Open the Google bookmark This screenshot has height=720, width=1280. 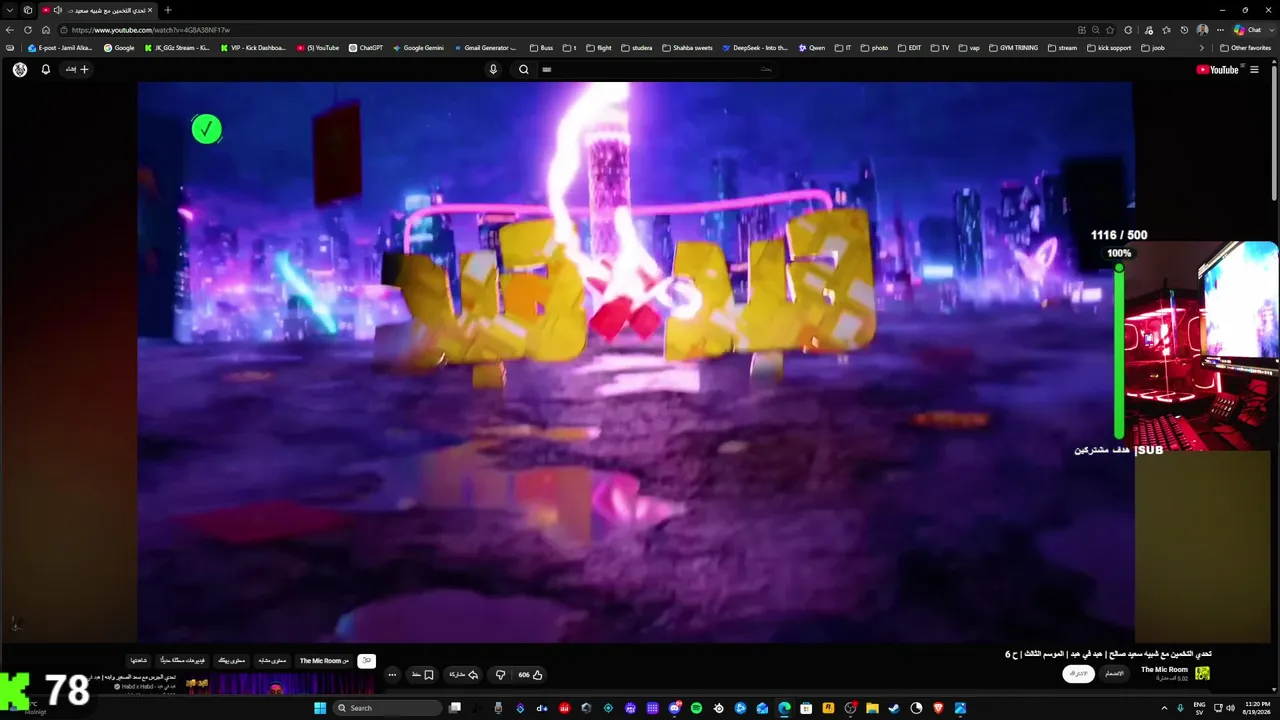pyautogui.click(x=119, y=48)
